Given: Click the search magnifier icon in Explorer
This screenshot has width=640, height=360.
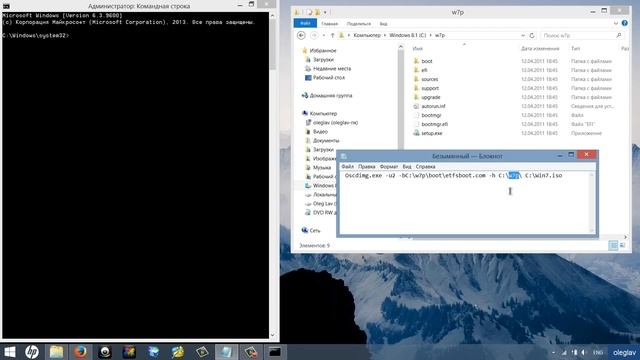Looking at the screenshot, I should (619, 36).
